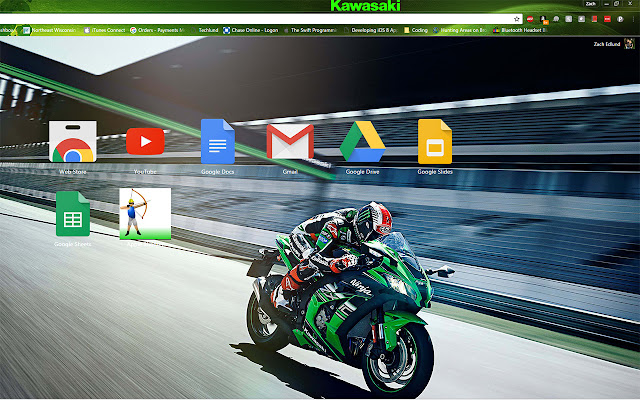Open the Zach Edlund account avatar
Screen dimensions: 640x400
629,44
